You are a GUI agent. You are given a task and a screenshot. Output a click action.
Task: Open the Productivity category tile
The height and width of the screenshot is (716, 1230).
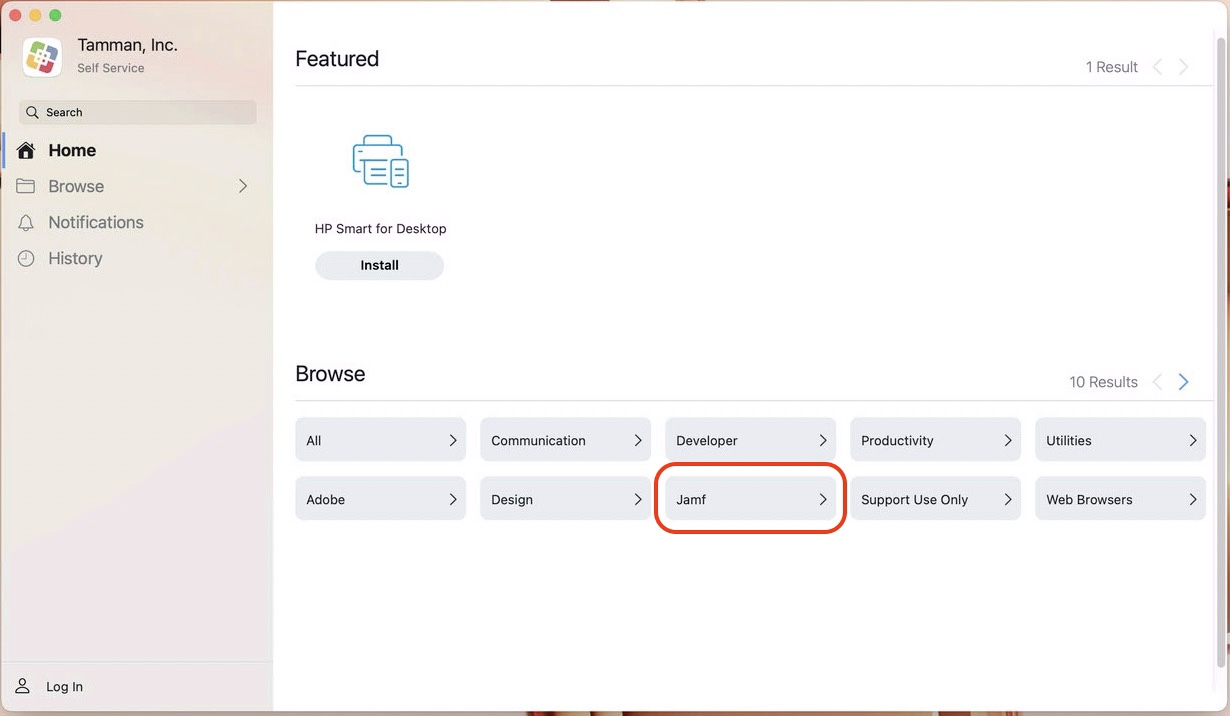click(936, 440)
